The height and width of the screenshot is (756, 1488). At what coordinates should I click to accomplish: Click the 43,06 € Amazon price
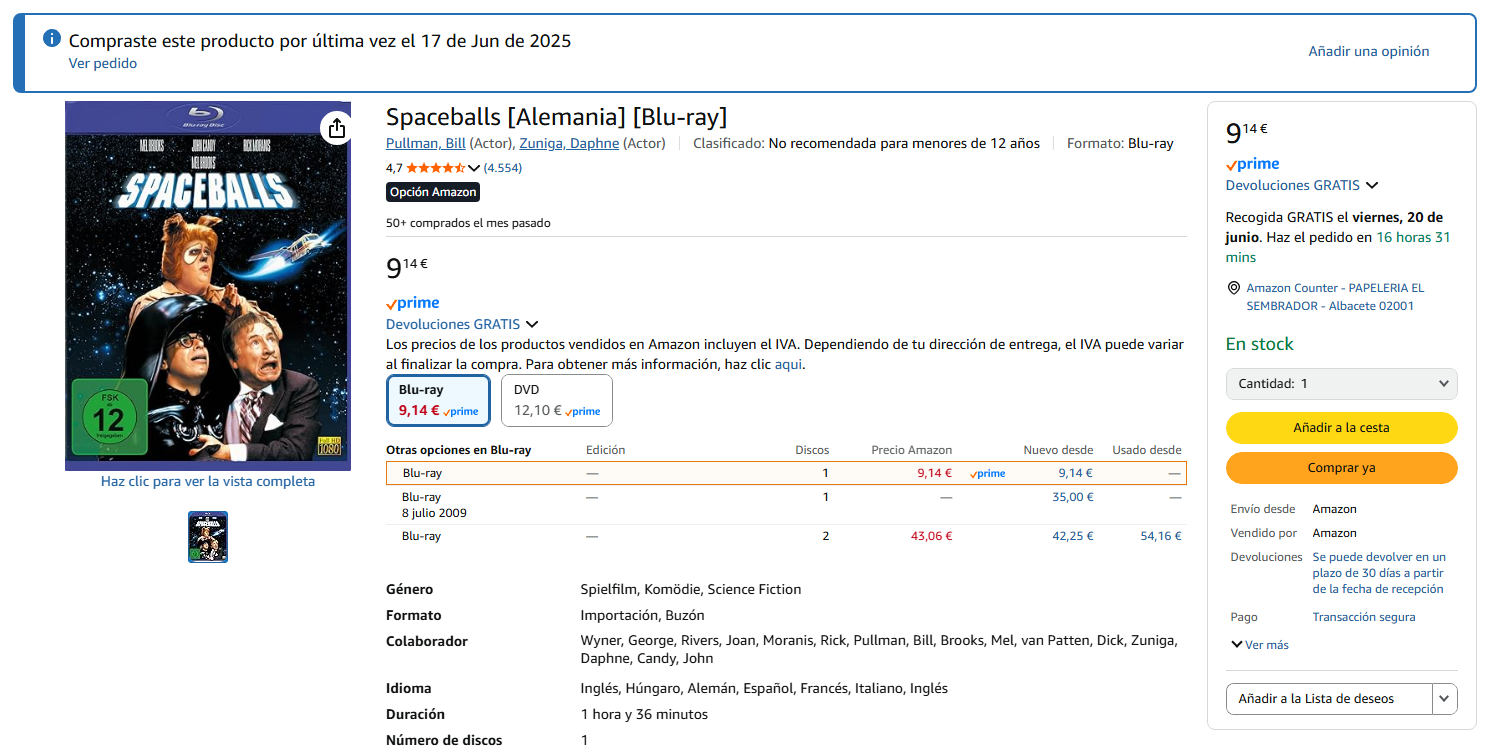(x=931, y=536)
